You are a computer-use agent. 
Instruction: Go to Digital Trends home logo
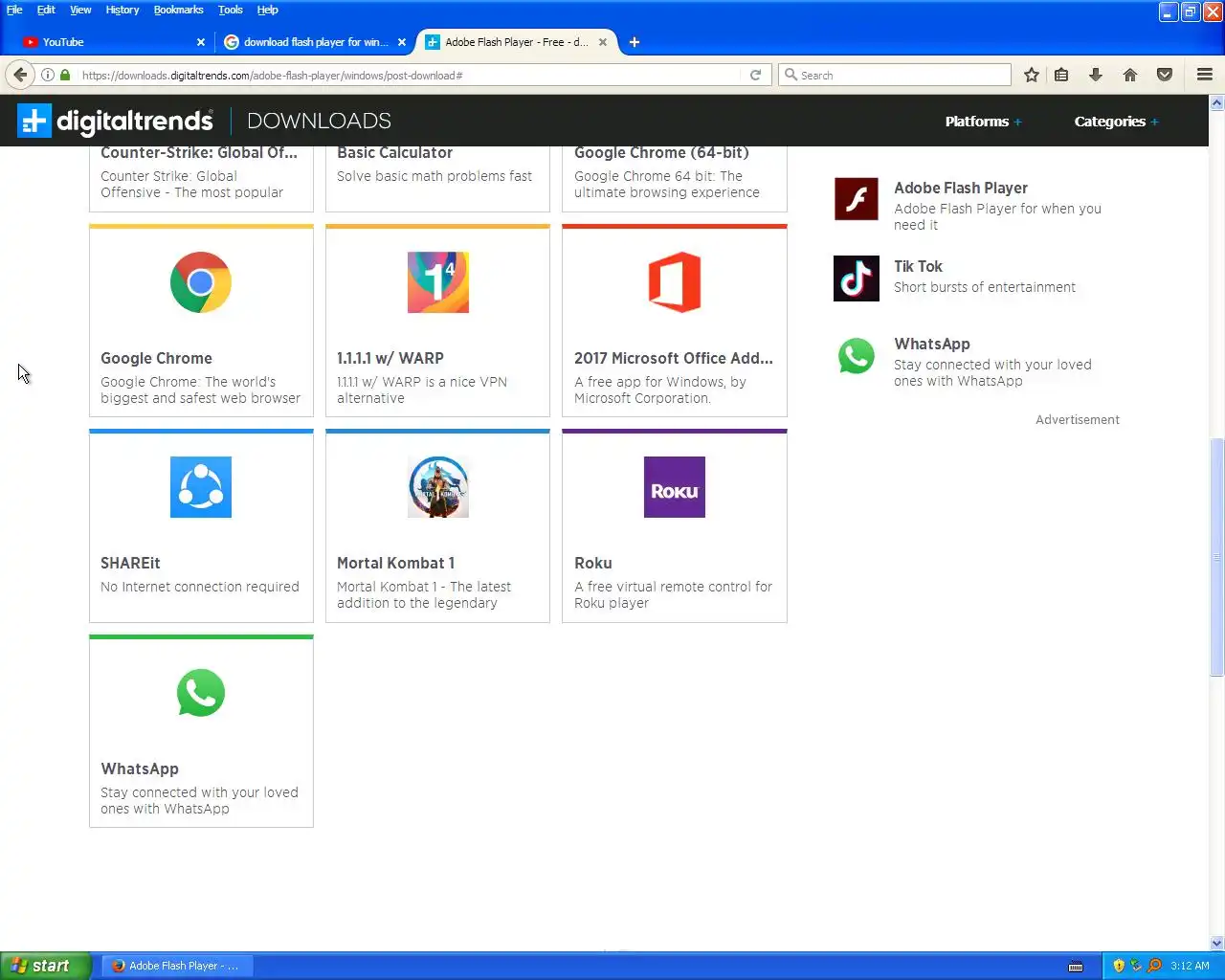pos(115,121)
